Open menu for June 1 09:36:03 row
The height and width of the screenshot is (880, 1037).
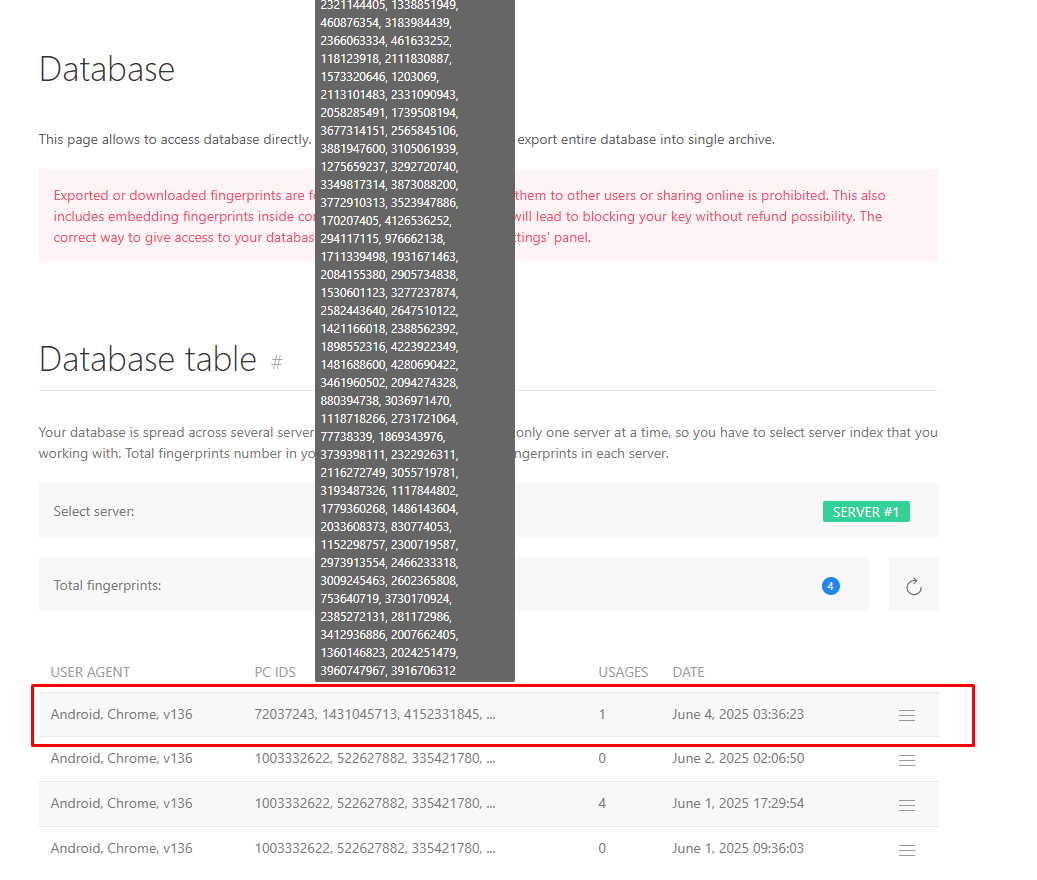tap(906, 849)
